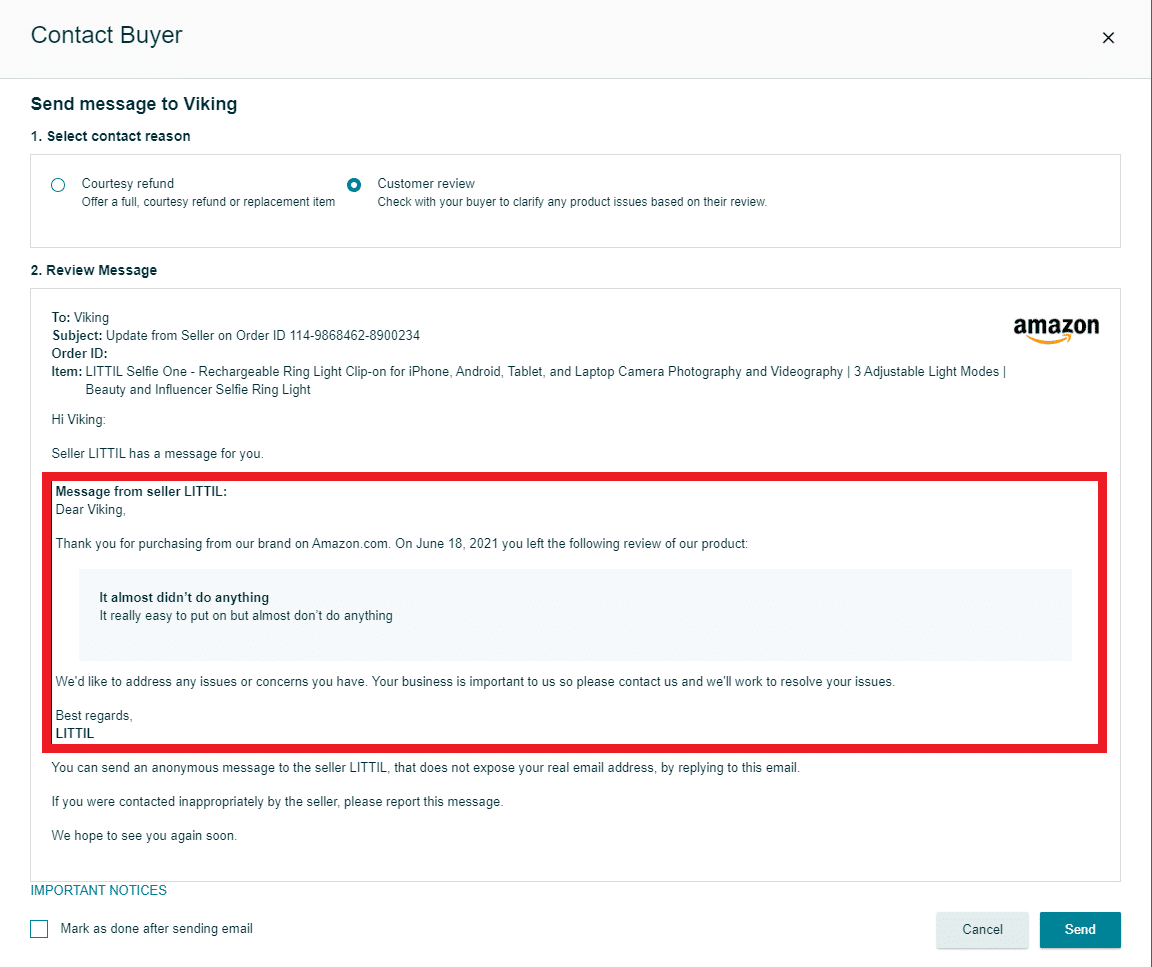Viewport: 1152px width, 967px height.
Task: Click the Contact Buyer dialog title
Action: [x=107, y=35]
